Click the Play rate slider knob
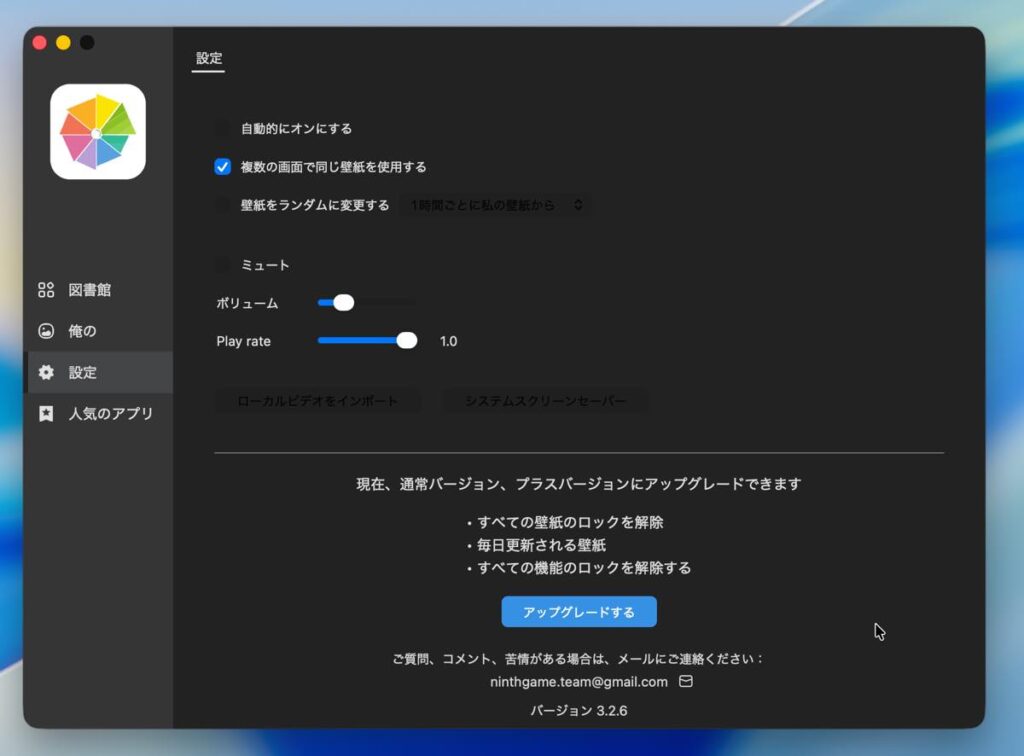Image resolution: width=1024 pixels, height=756 pixels. (407, 341)
